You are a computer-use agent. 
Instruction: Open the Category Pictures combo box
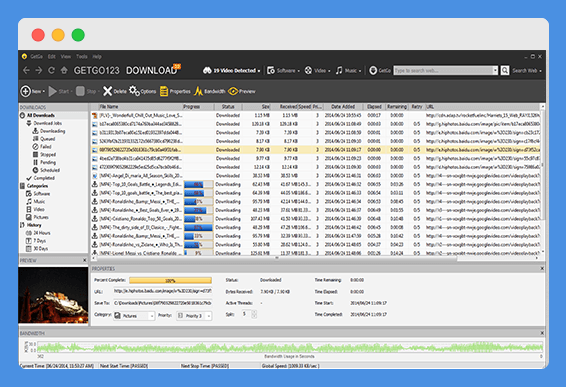[134, 316]
